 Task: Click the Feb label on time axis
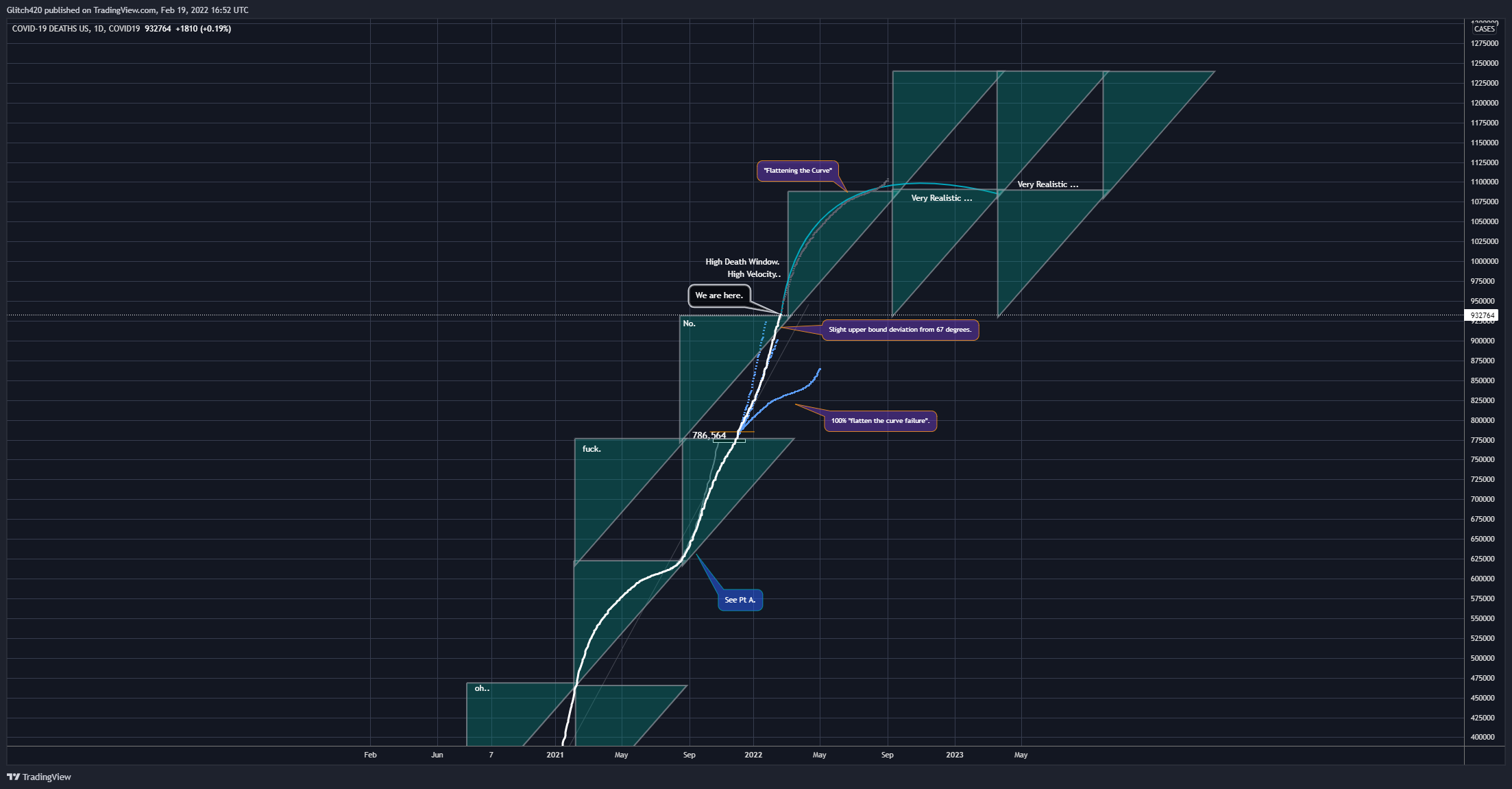(370, 755)
